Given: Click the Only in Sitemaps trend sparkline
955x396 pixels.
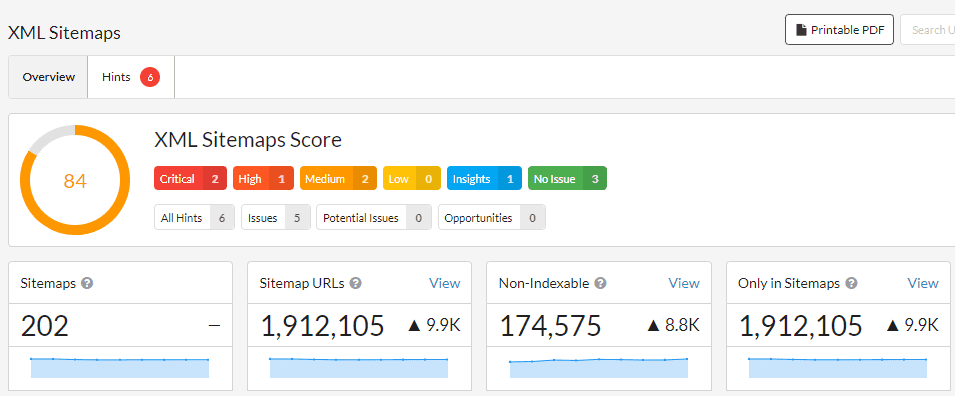Looking at the screenshot, I should [x=838, y=368].
